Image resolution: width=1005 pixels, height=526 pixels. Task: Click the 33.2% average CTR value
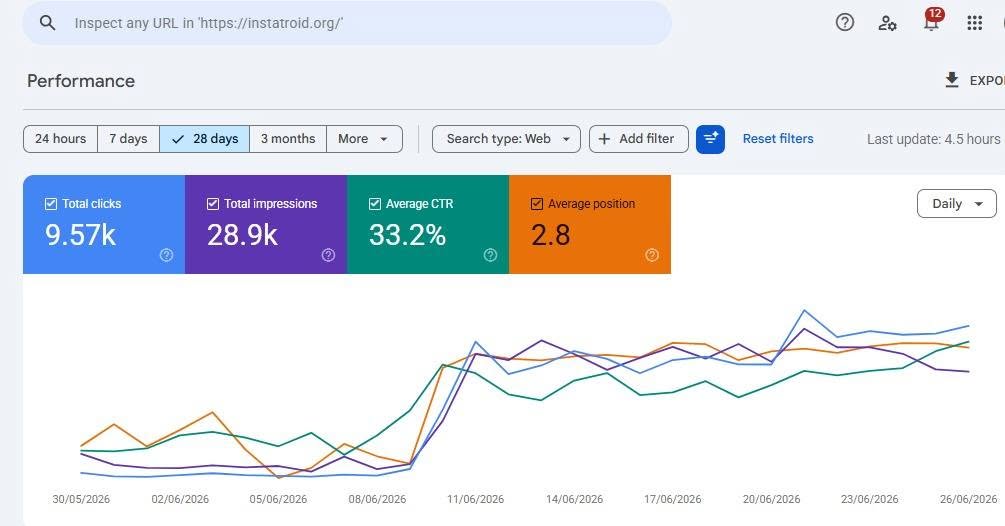point(407,235)
